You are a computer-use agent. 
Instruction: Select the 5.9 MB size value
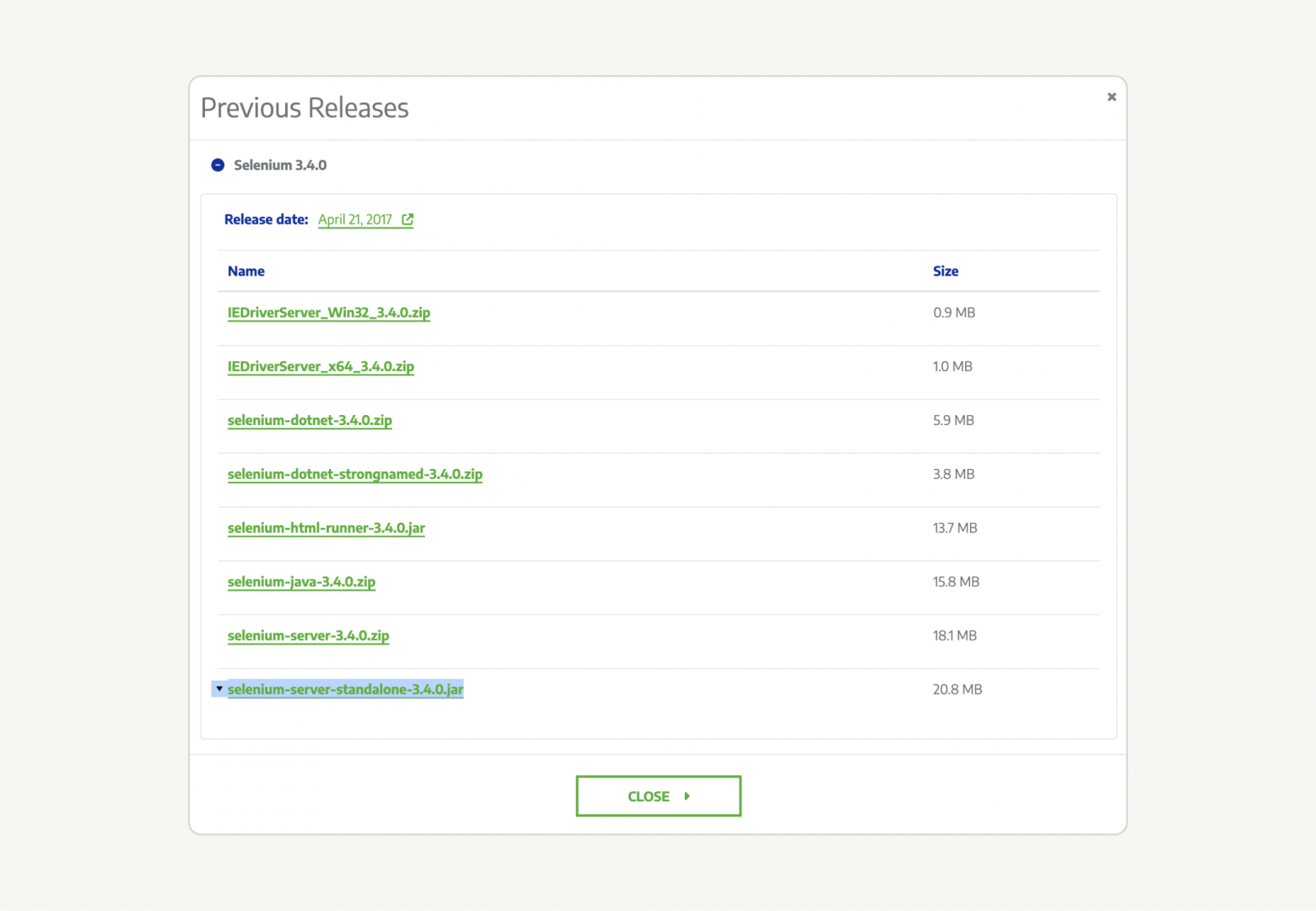pyautogui.click(x=953, y=421)
